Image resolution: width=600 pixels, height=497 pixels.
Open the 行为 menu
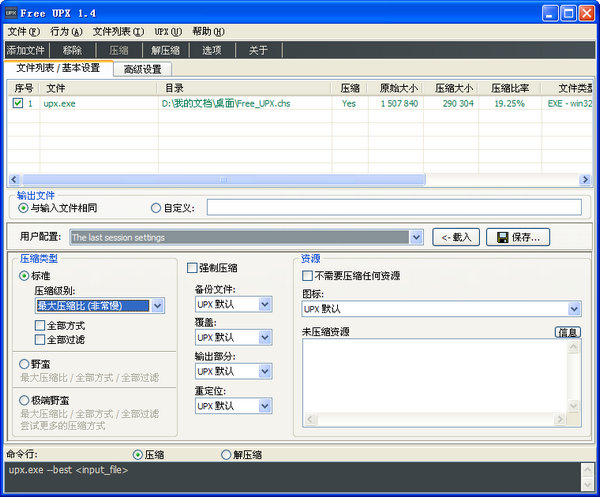(x=66, y=31)
